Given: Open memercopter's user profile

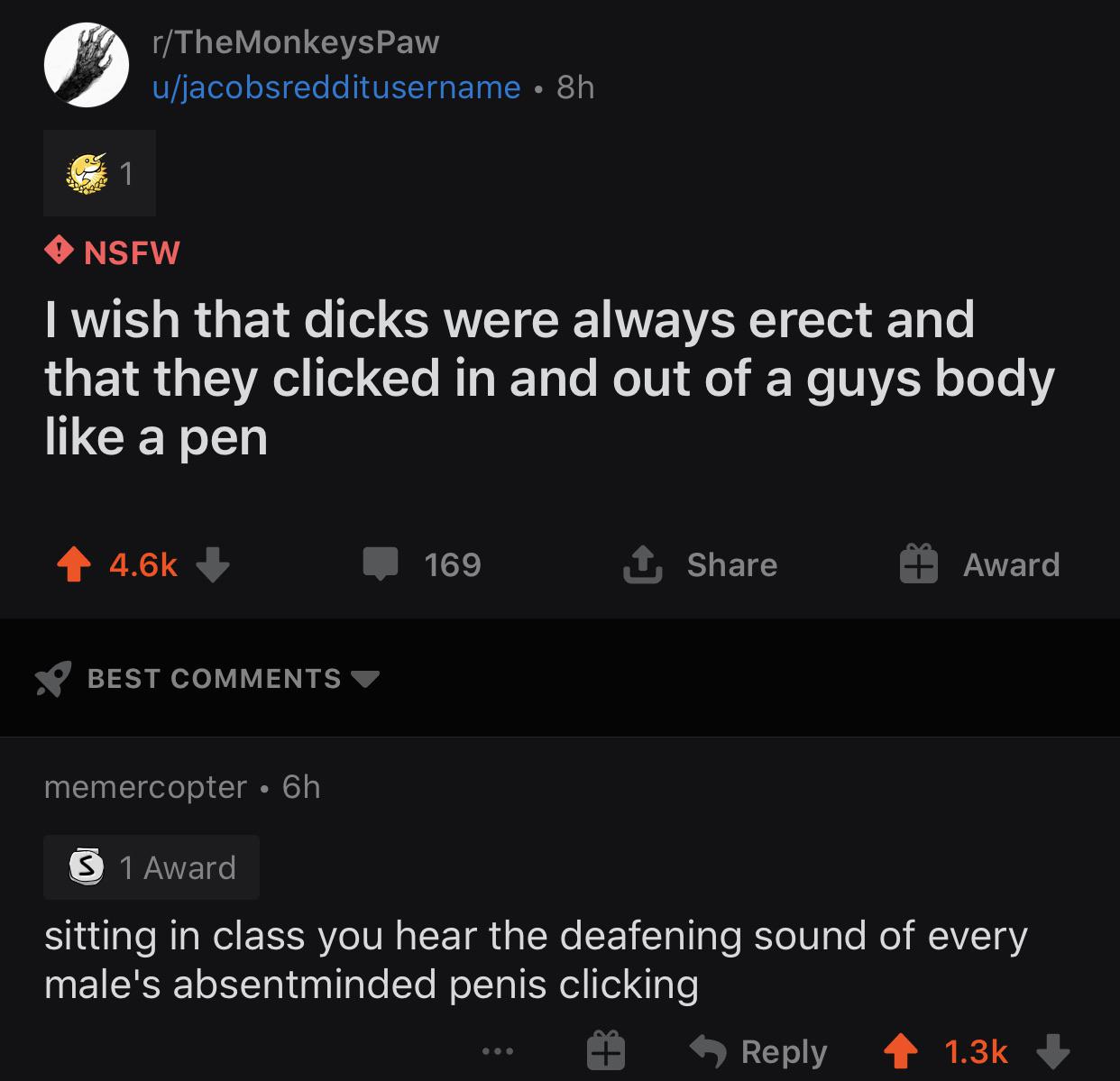Looking at the screenshot, I should (145, 787).
